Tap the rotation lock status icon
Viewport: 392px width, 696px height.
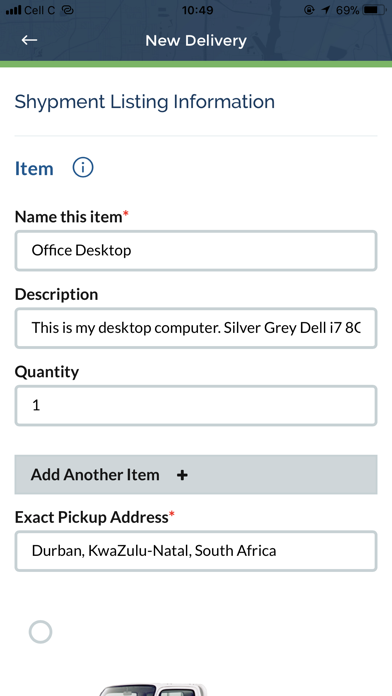coord(309,10)
